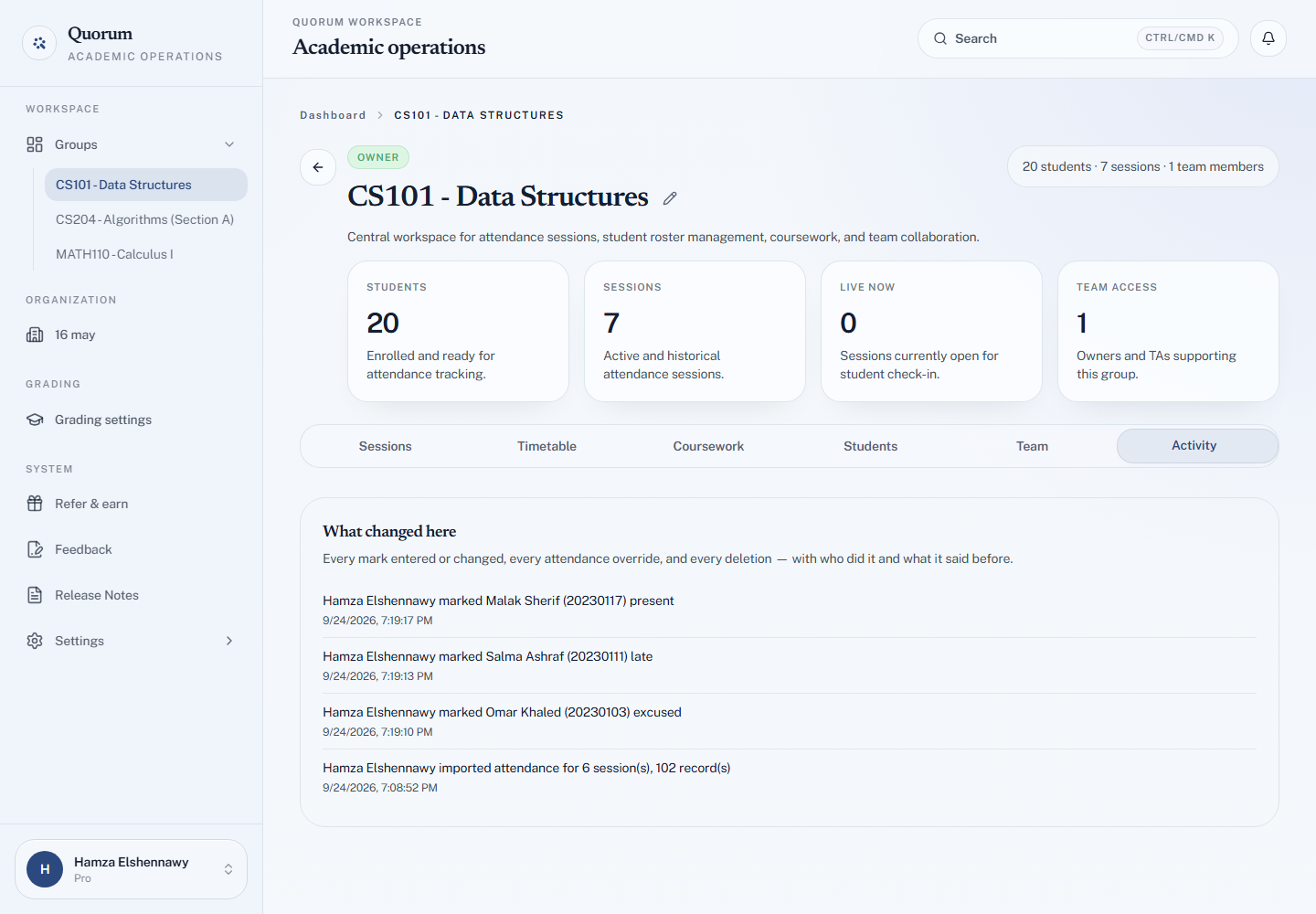Click the OWNER badge
The width and height of the screenshot is (1316, 914).
pyautogui.click(x=378, y=157)
